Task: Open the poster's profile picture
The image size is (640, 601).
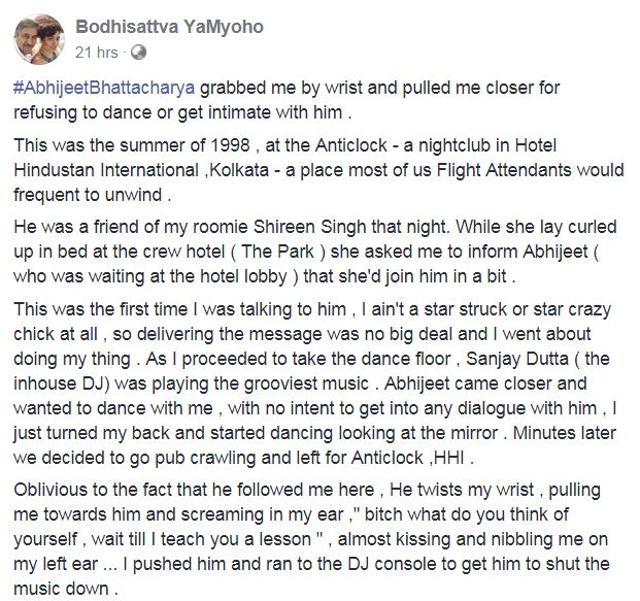Action: click(x=39, y=39)
